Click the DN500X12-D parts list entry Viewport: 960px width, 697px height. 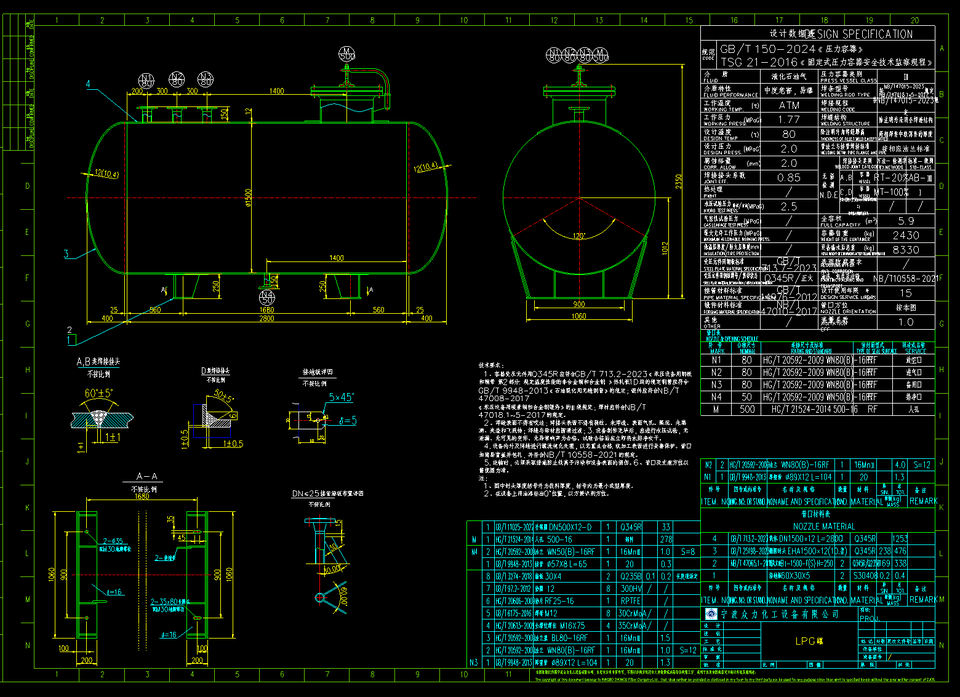[571, 527]
